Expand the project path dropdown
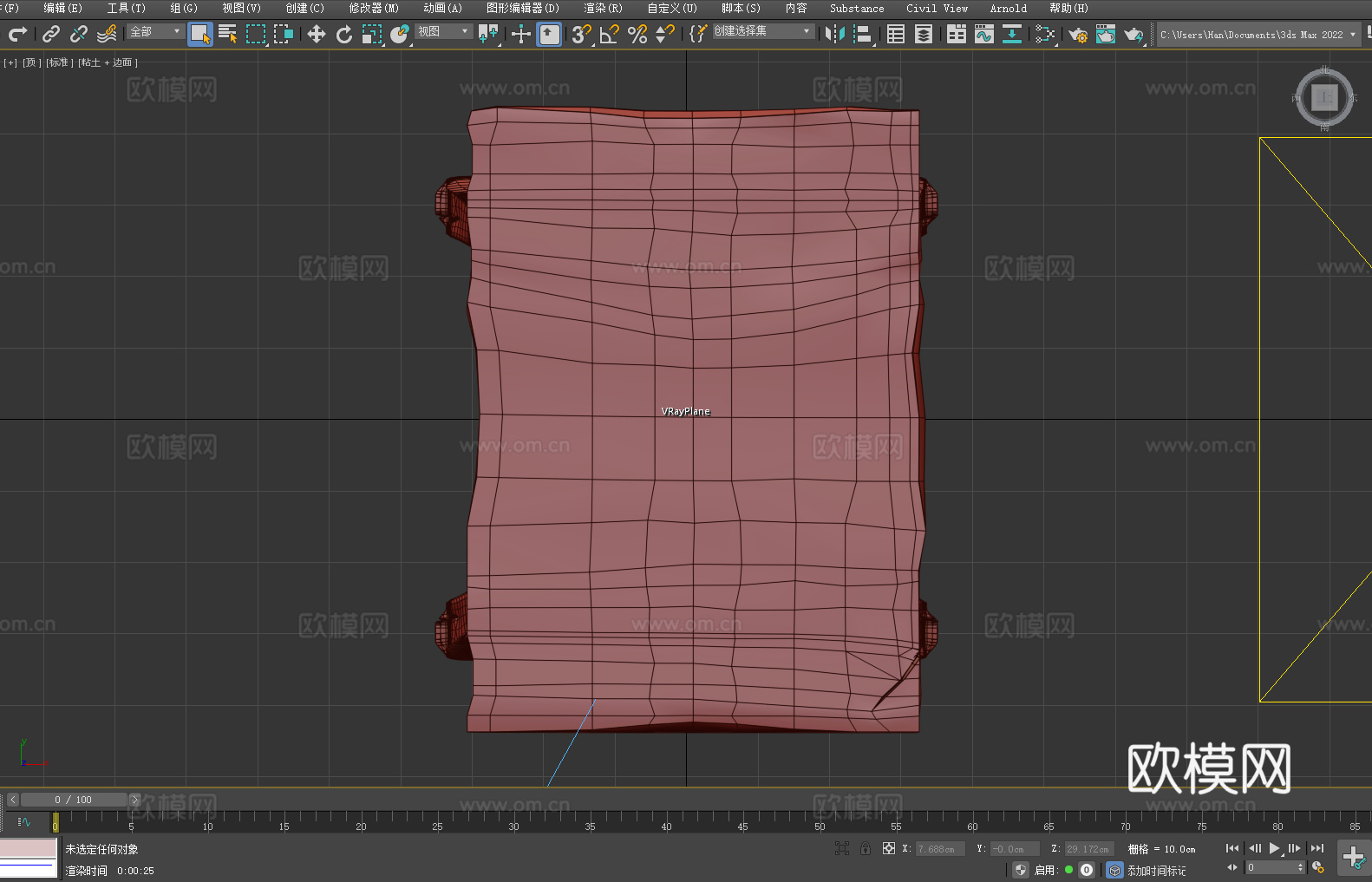1372x882 pixels. [x=1353, y=35]
